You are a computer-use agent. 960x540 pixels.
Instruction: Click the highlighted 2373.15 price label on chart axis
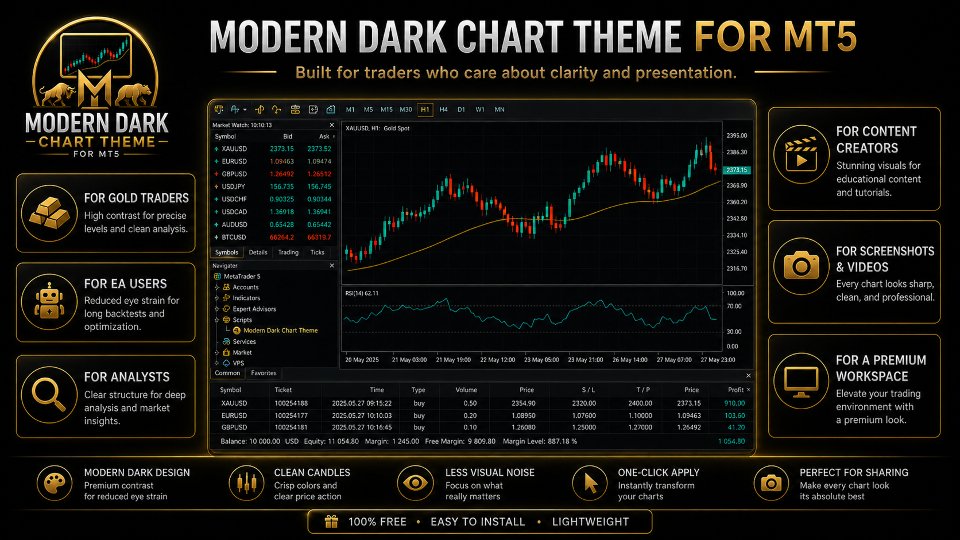point(737,170)
